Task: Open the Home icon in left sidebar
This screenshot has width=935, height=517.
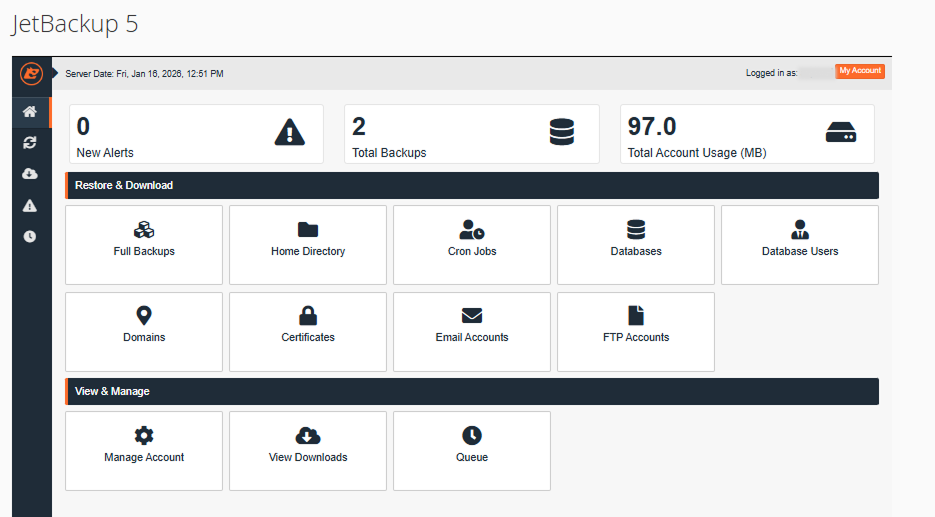Action: [30, 112]
